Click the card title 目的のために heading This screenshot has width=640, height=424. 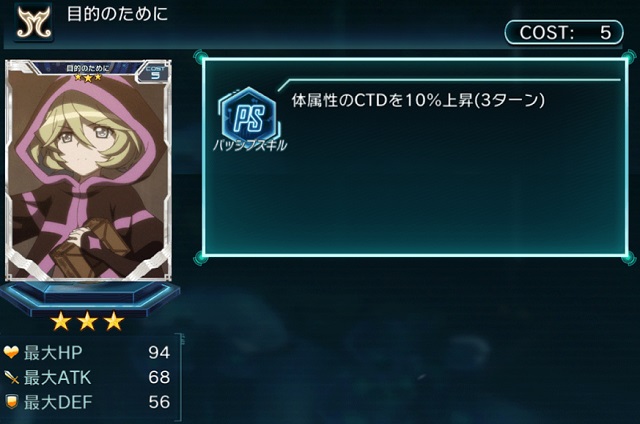pos(117,14)
